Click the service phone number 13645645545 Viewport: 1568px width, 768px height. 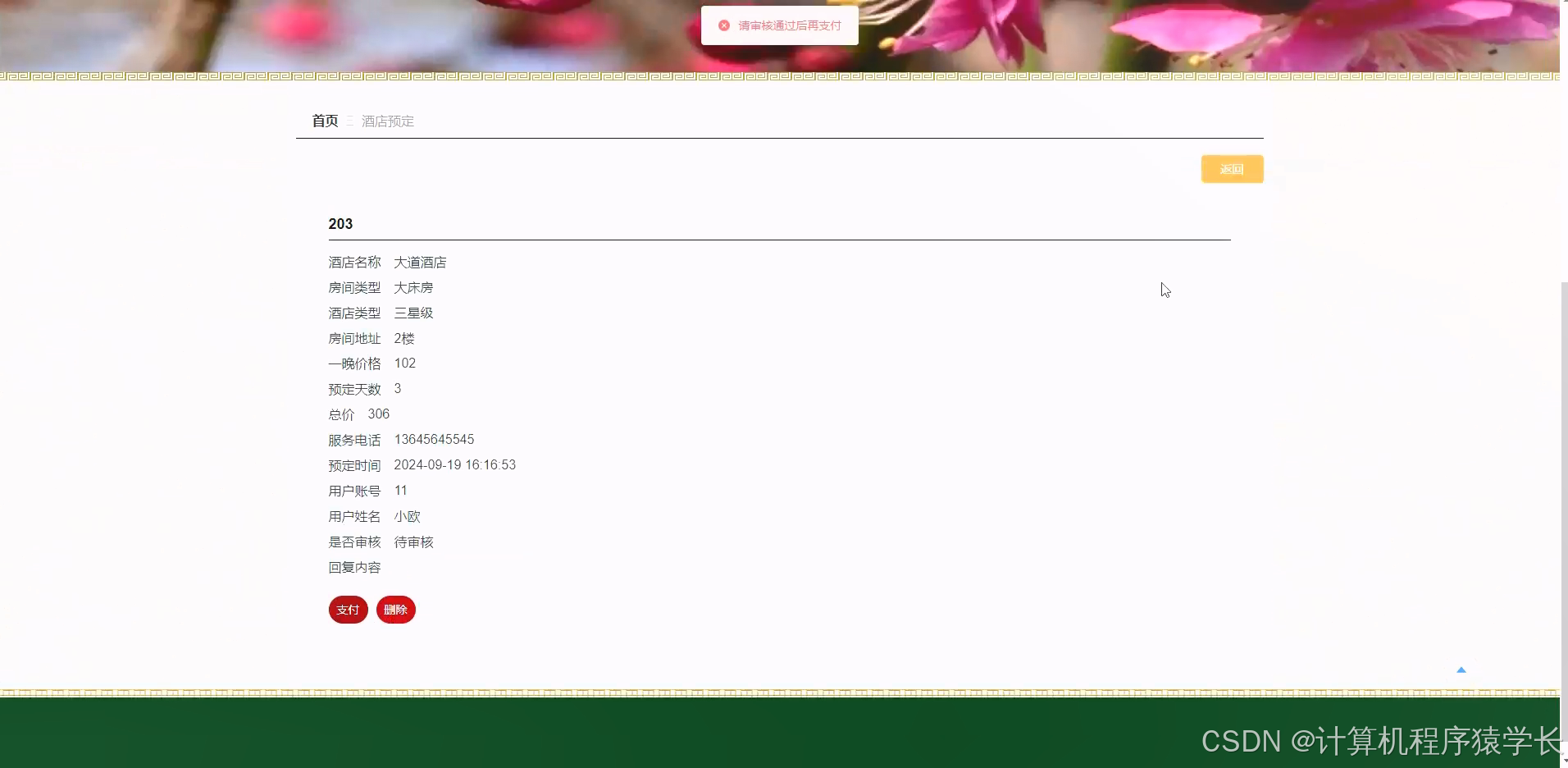(434, 440)
